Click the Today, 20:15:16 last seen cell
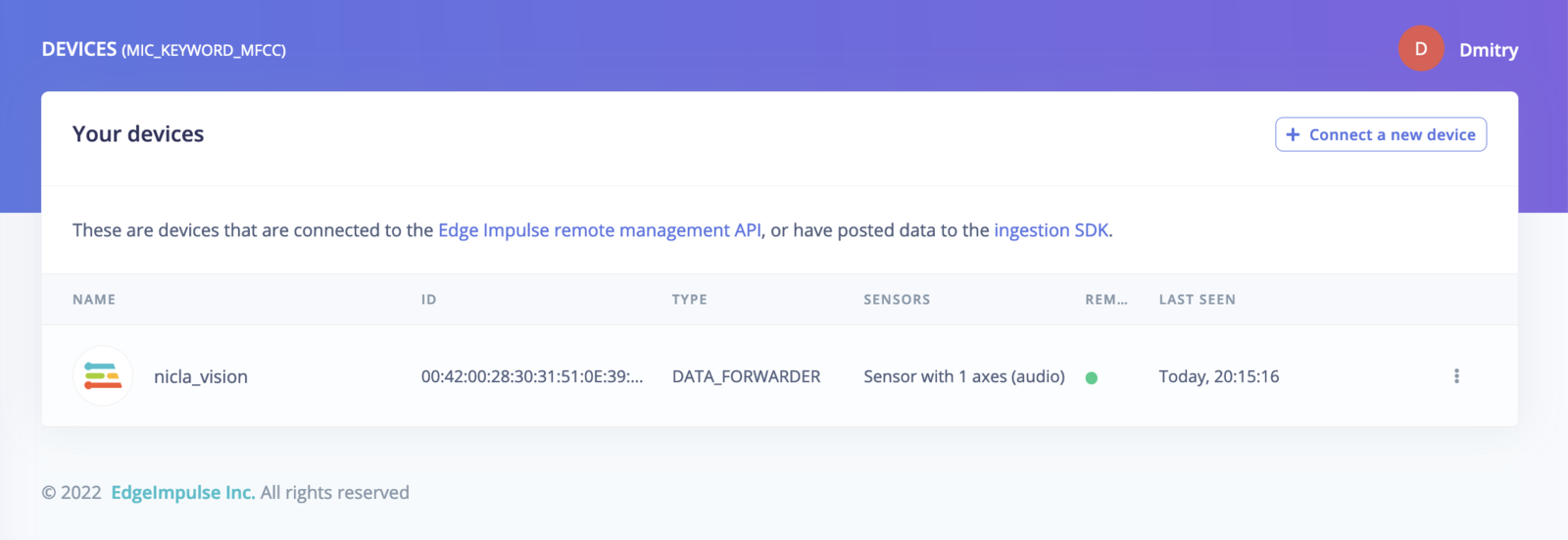1568x540 pixels. [x=1219, y=376]
